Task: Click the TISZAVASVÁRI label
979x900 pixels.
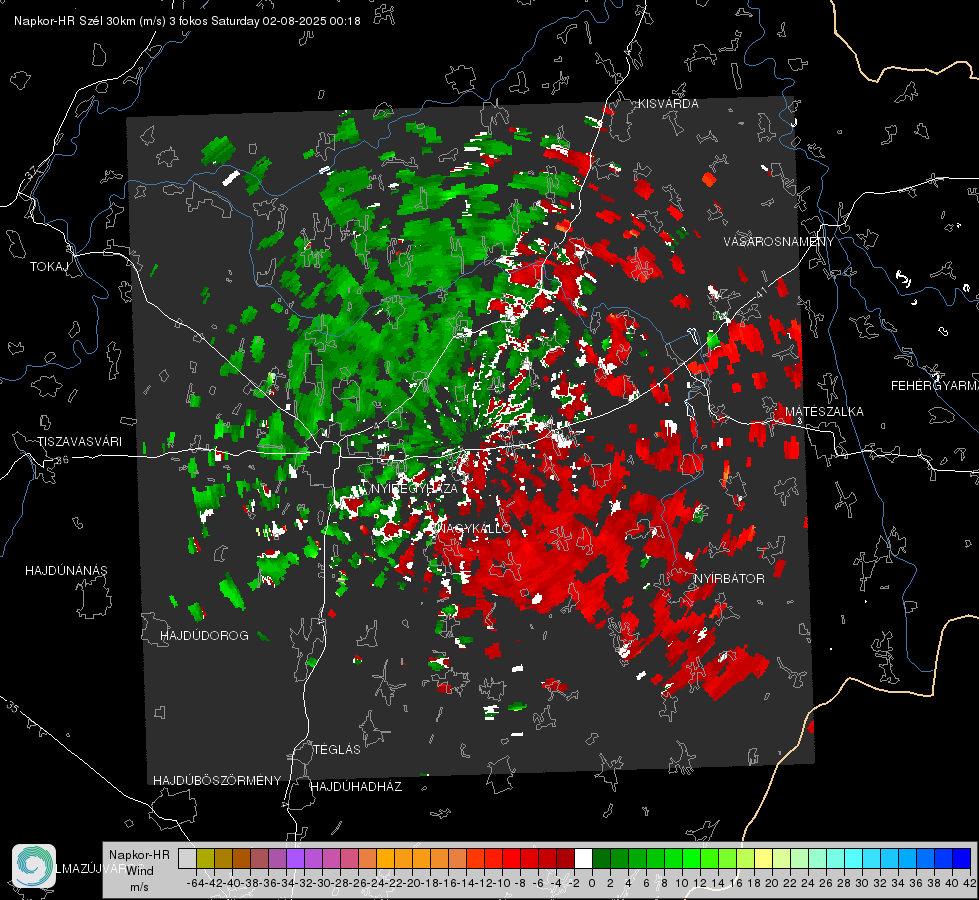Action: (79, 442)
